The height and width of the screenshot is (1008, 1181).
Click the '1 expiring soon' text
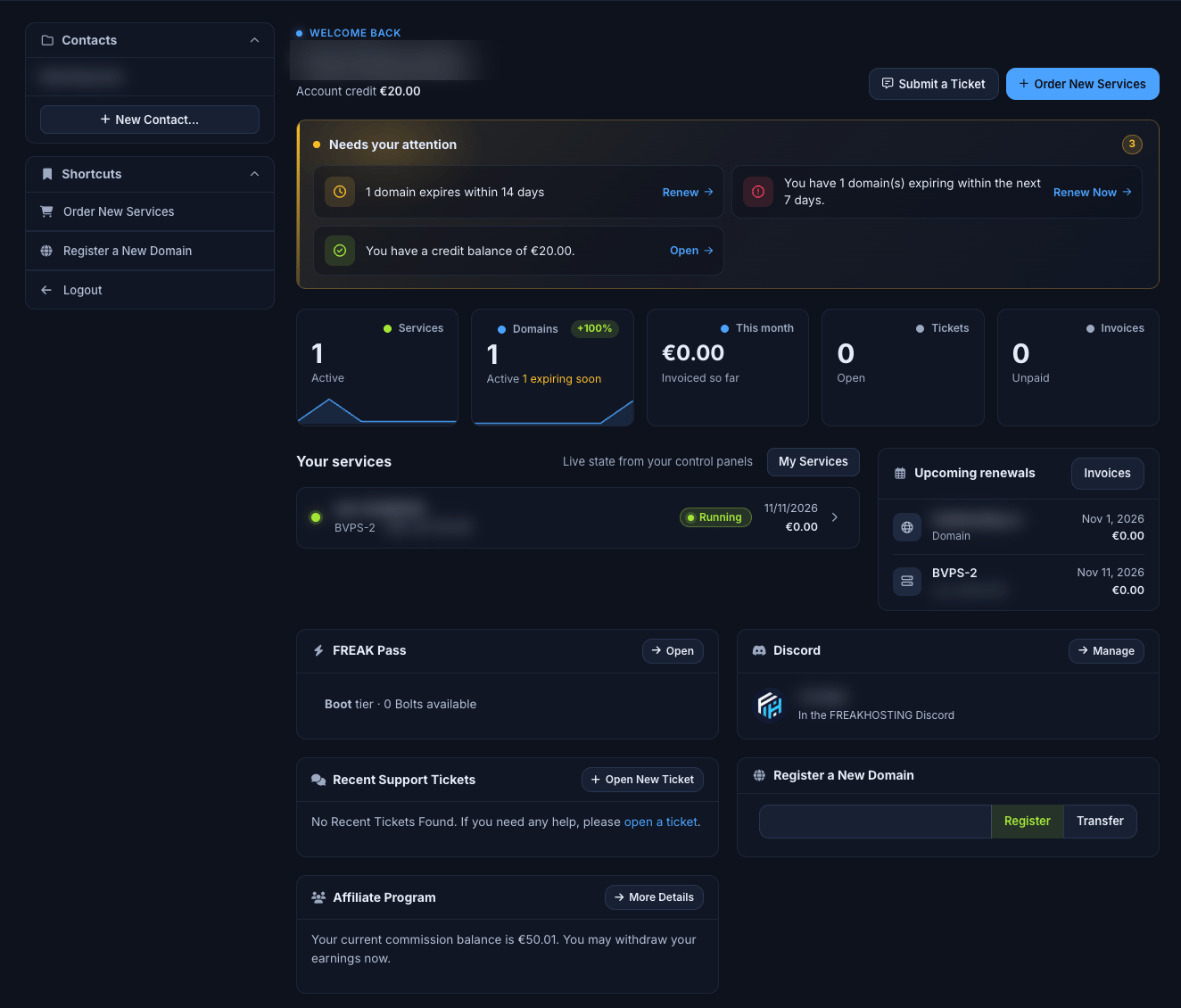(562, 379)
